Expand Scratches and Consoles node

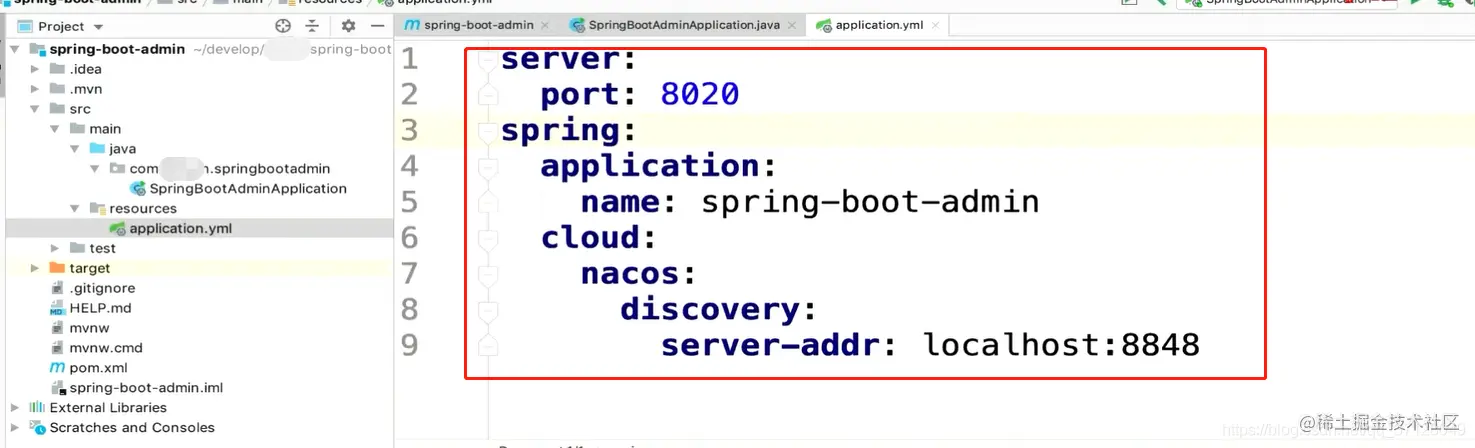pos(15,428)
